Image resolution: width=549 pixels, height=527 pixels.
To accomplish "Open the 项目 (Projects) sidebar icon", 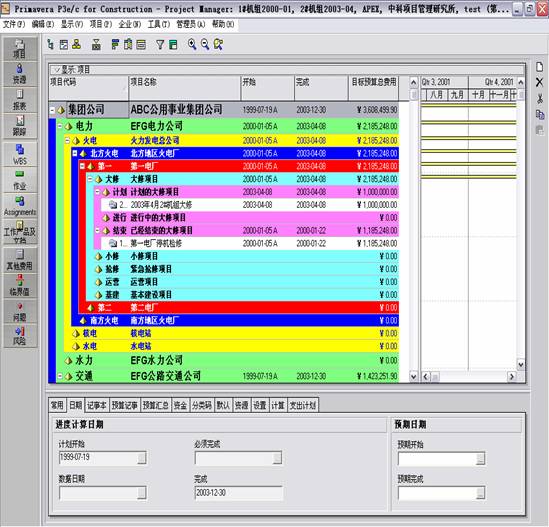I will (x=20, y=49).
